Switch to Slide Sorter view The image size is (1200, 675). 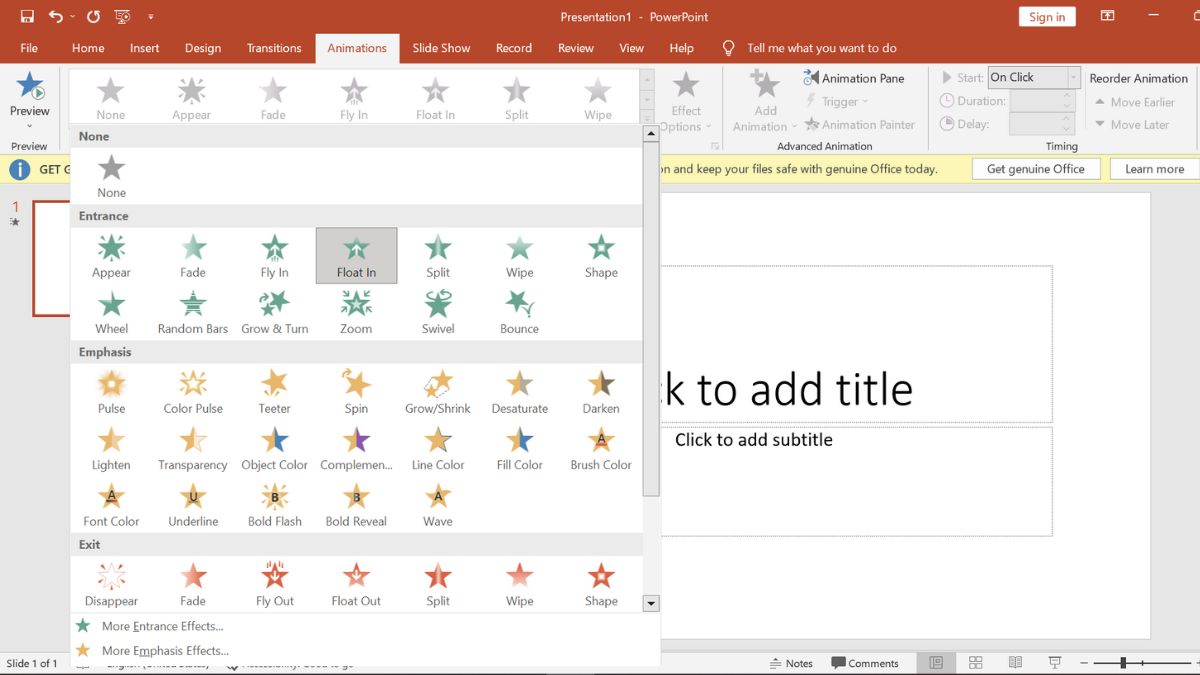(x=975, y=662)
